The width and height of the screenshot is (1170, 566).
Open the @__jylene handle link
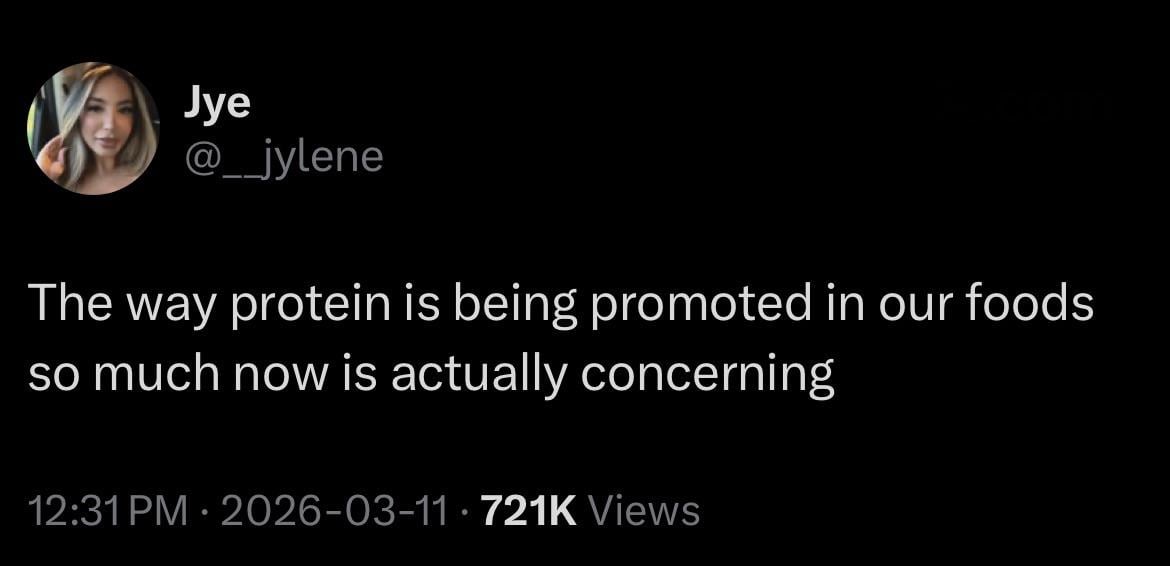(x=284, y=157)
